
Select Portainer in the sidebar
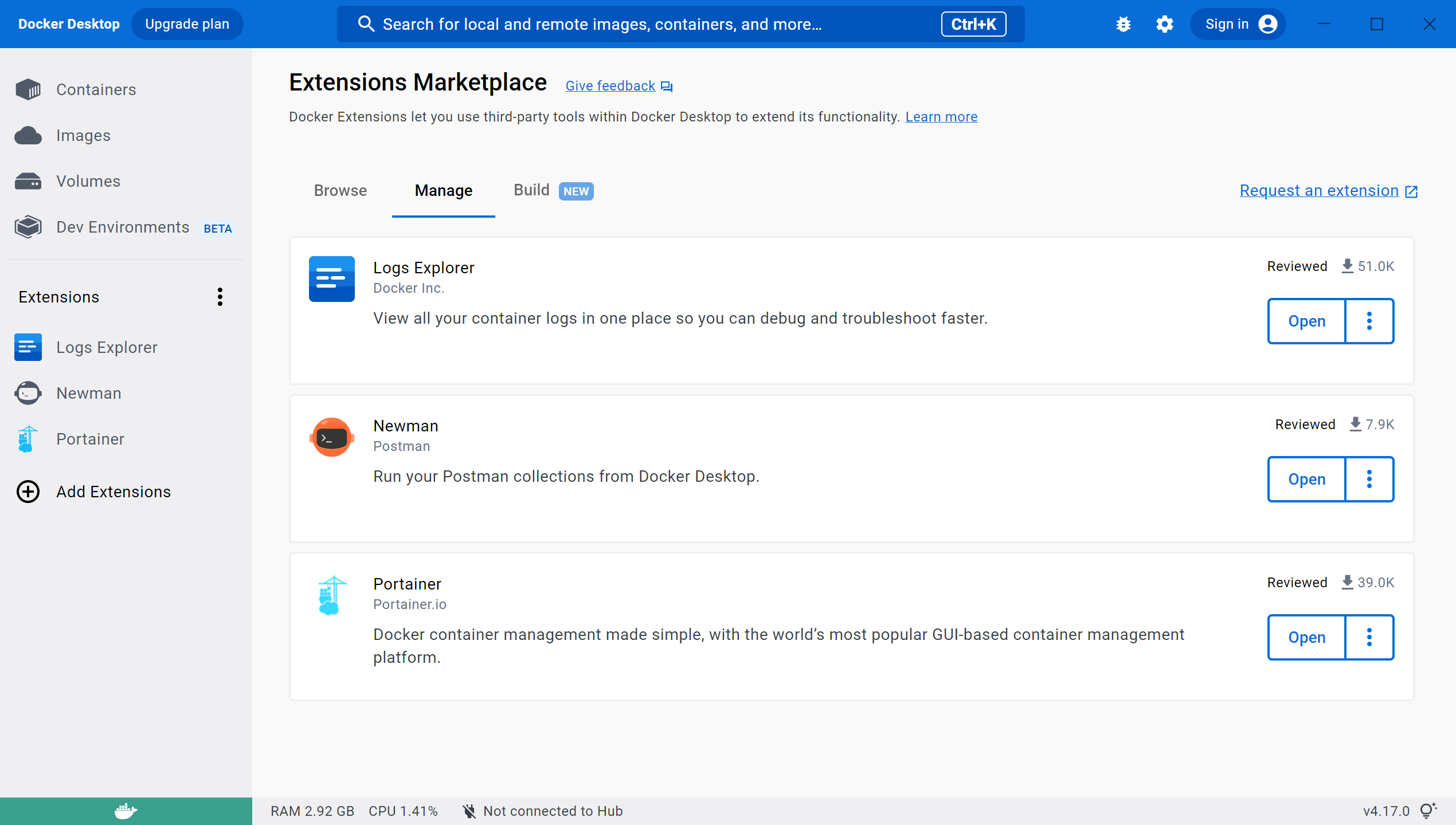tap(90, 439)
